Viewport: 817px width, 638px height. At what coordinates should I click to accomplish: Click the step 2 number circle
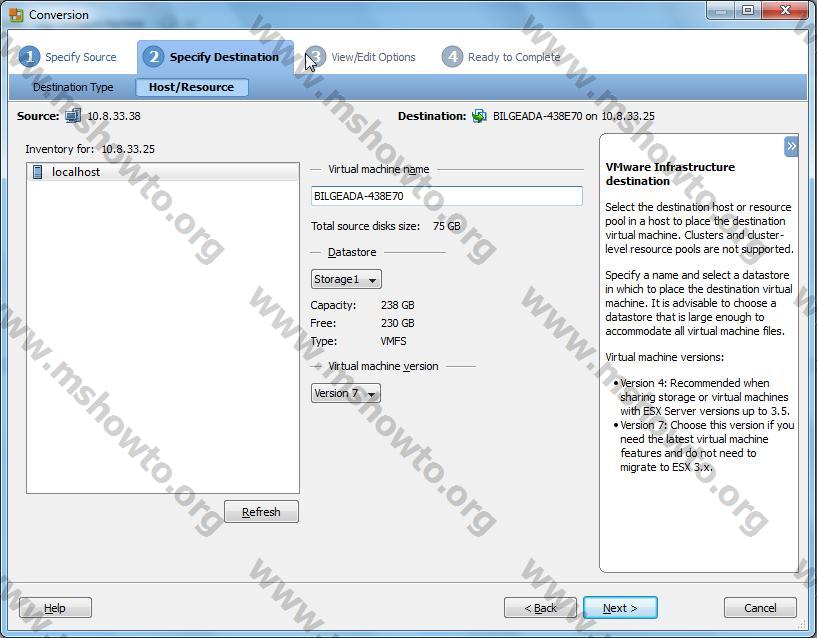pyautogui.click(x=154, y=57)
